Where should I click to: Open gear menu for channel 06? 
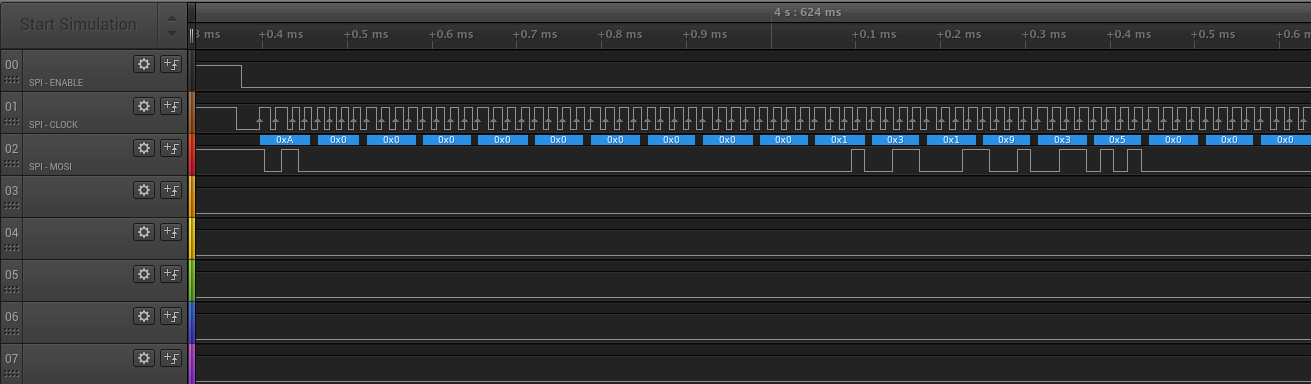[x=144, y=316]
